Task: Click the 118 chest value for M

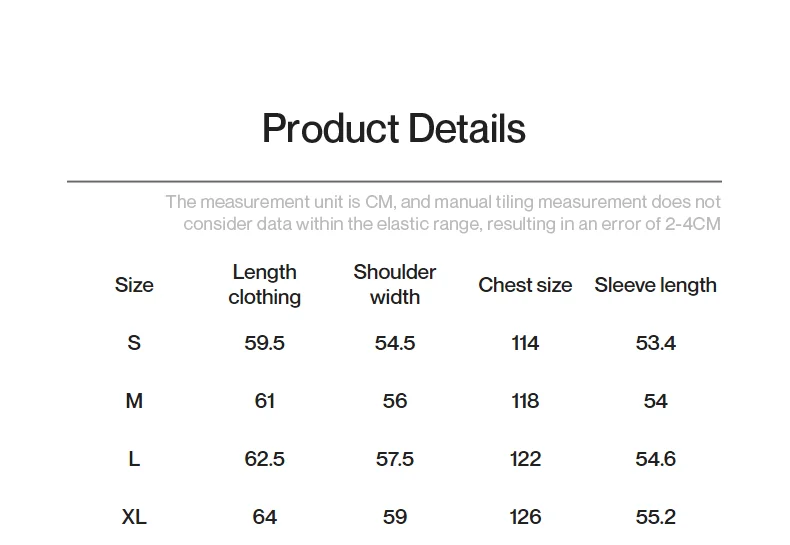Action: (525, 401)
